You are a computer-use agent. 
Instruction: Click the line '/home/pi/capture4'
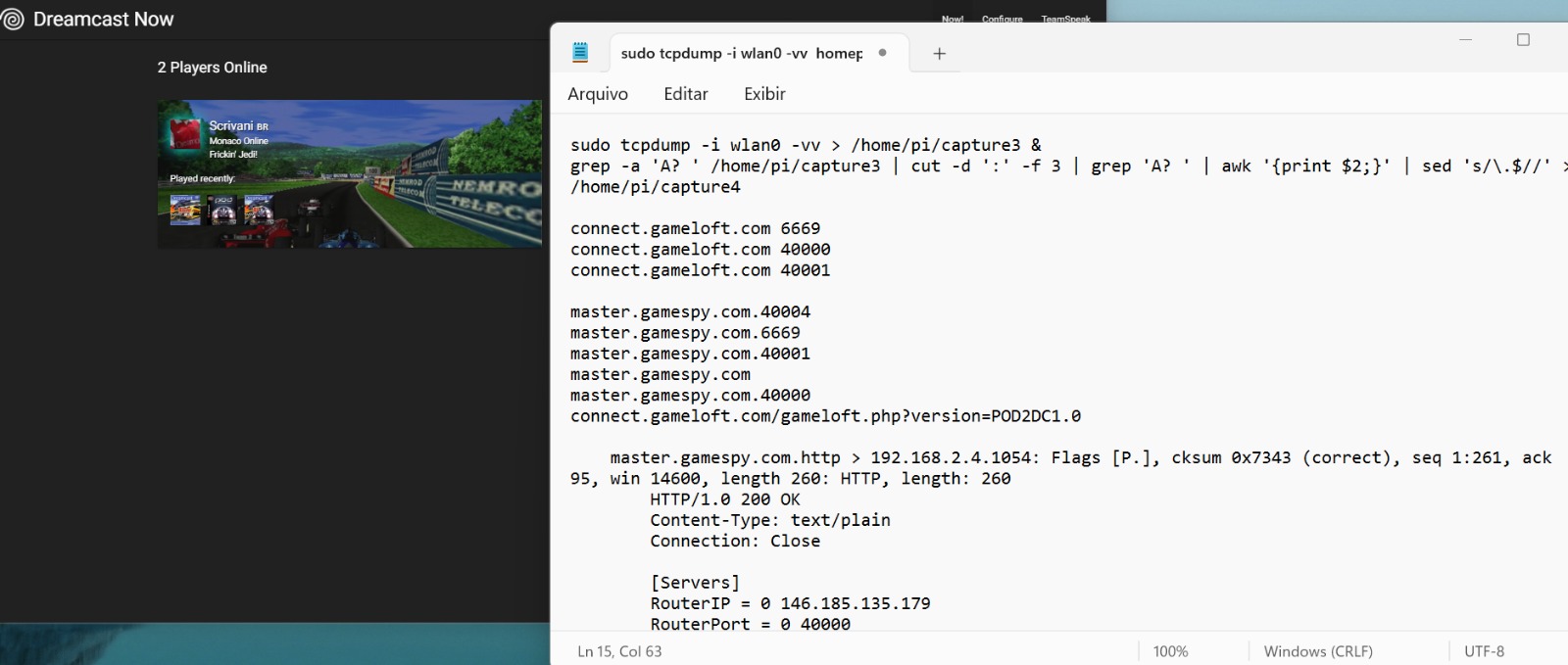(656, 187)
